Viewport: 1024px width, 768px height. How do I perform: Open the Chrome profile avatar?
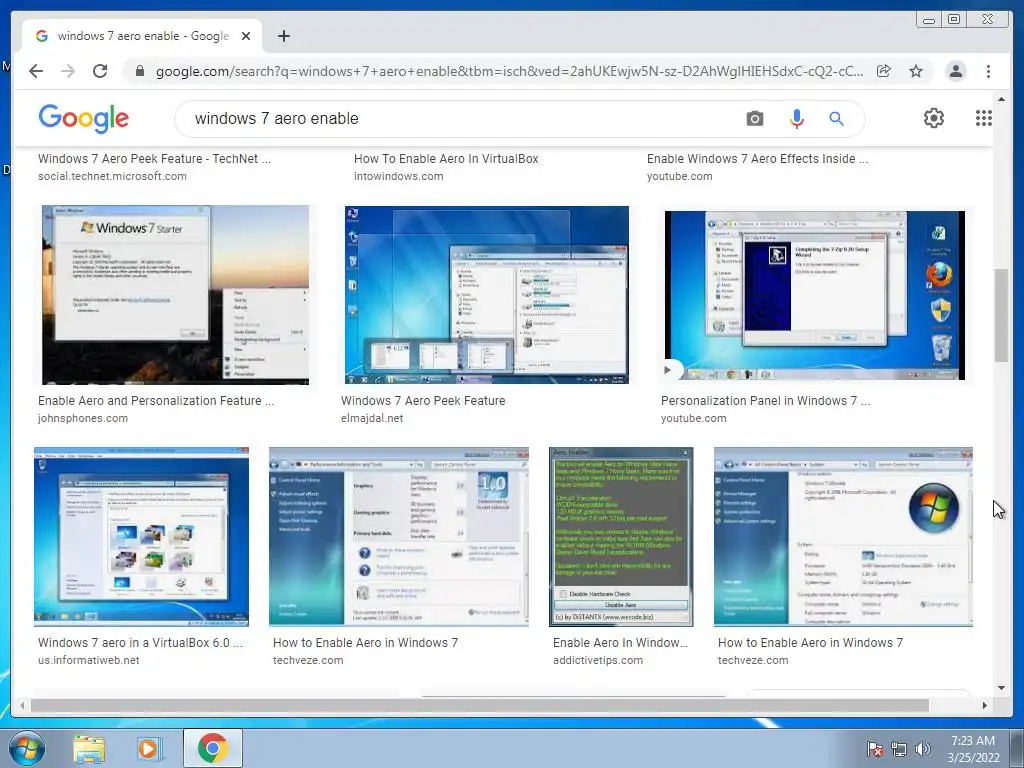[955, 71]
